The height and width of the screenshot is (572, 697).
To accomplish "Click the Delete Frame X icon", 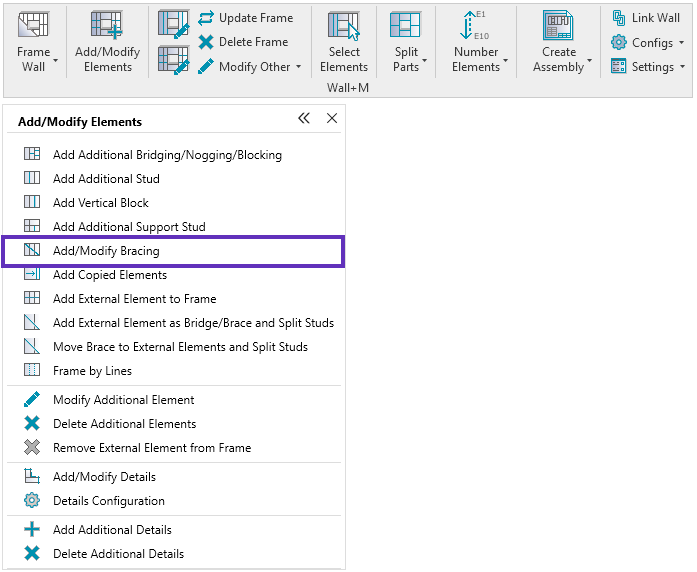I will [206, 42].
